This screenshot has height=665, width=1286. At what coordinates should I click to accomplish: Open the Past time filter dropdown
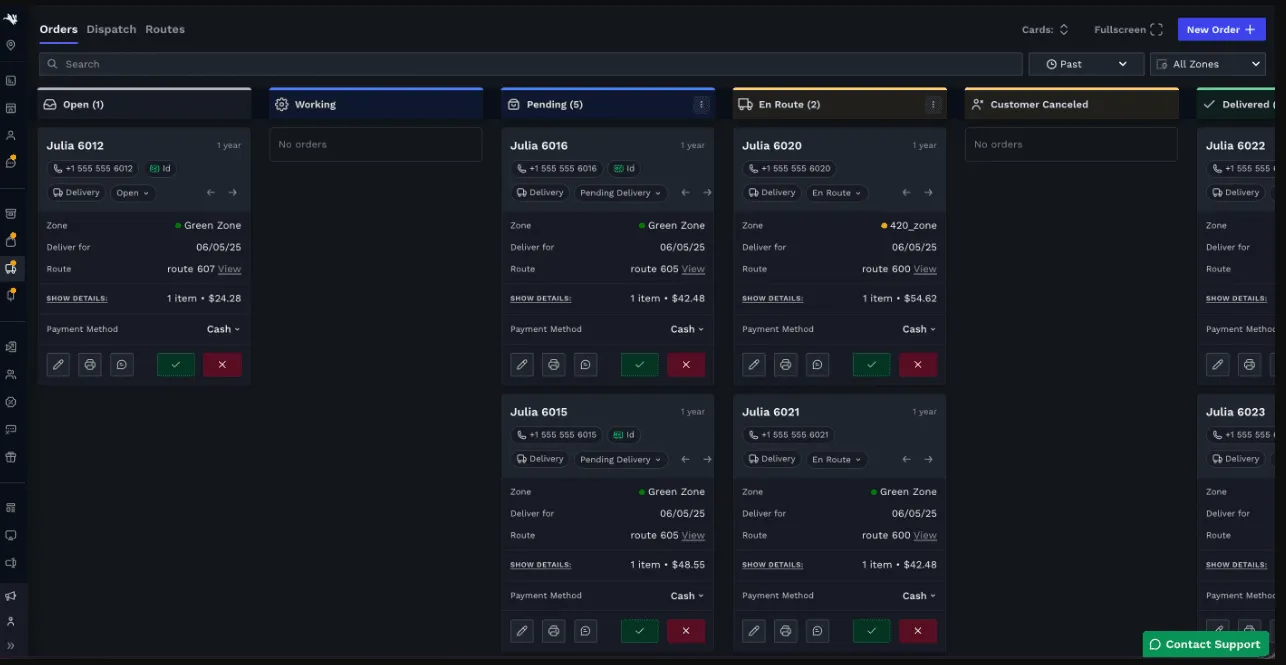[1086, 64]
